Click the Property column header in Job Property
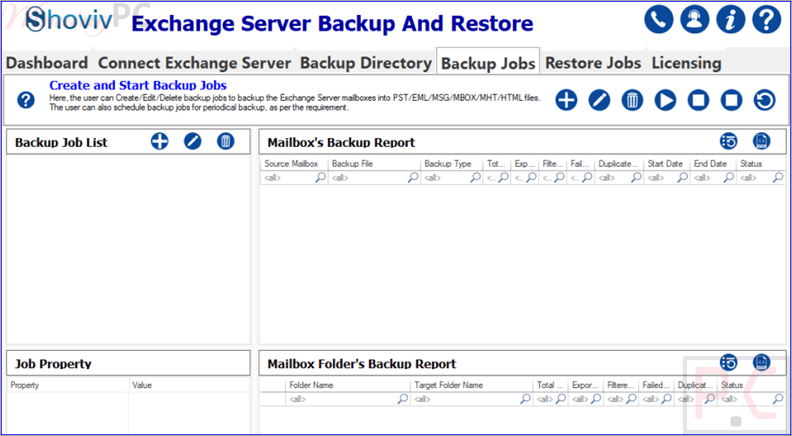The image size is (792, 436). [68, 385]
